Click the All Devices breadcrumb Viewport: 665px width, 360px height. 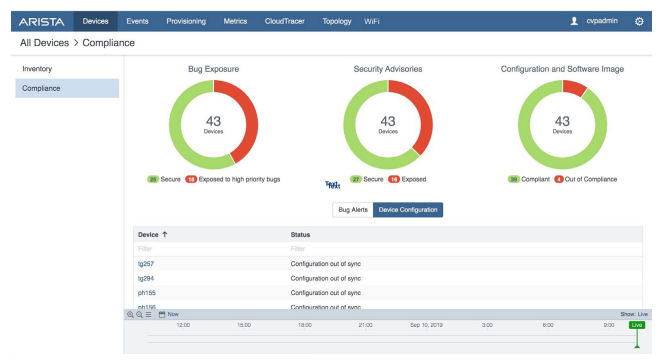pos(44,43)
